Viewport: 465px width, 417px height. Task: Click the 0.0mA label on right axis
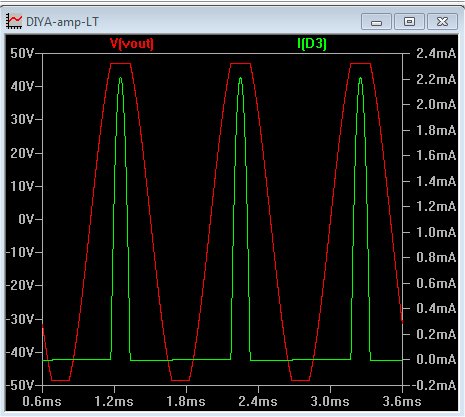click(436, 359)
